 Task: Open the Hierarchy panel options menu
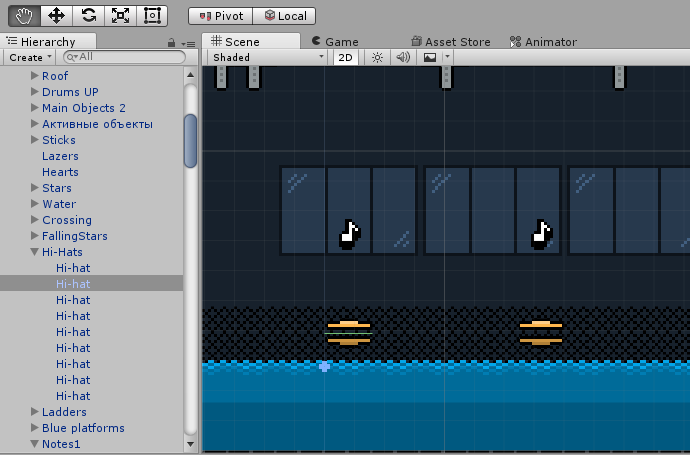pyautogui.click(x=188, y=44)
